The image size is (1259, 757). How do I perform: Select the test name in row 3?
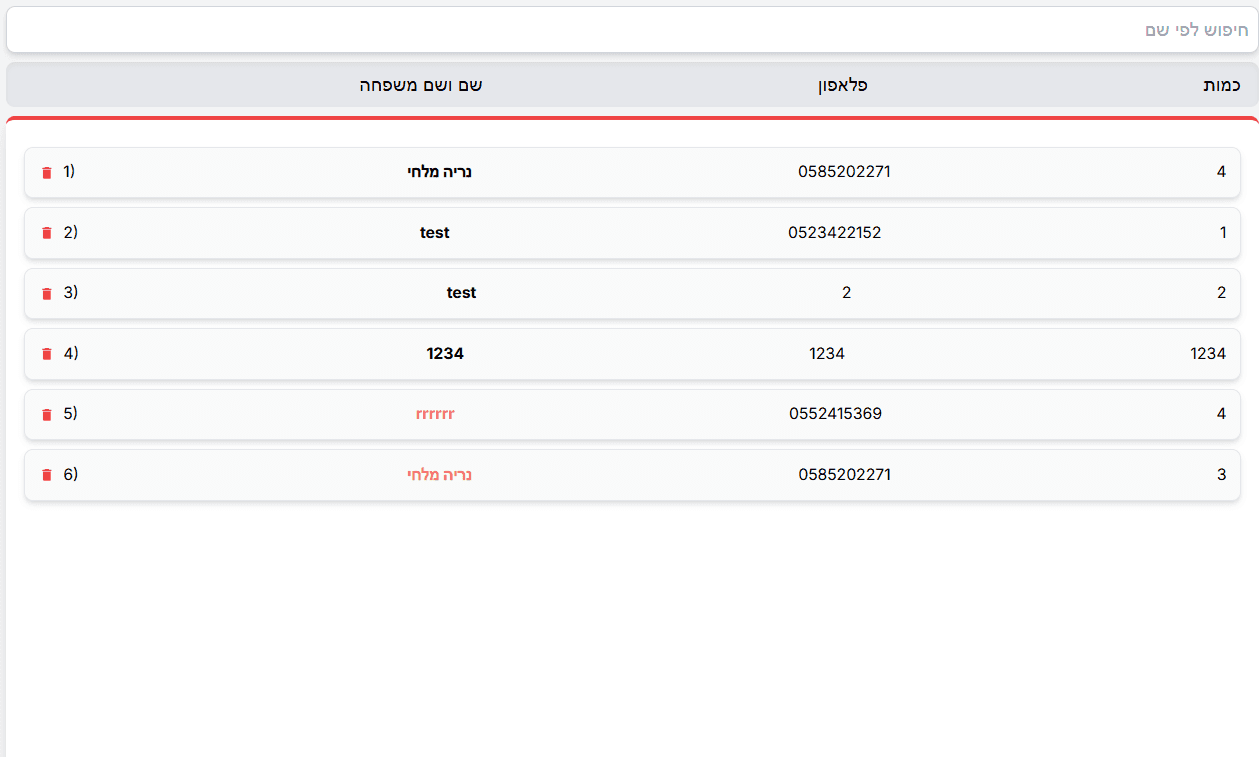[461, 293]
